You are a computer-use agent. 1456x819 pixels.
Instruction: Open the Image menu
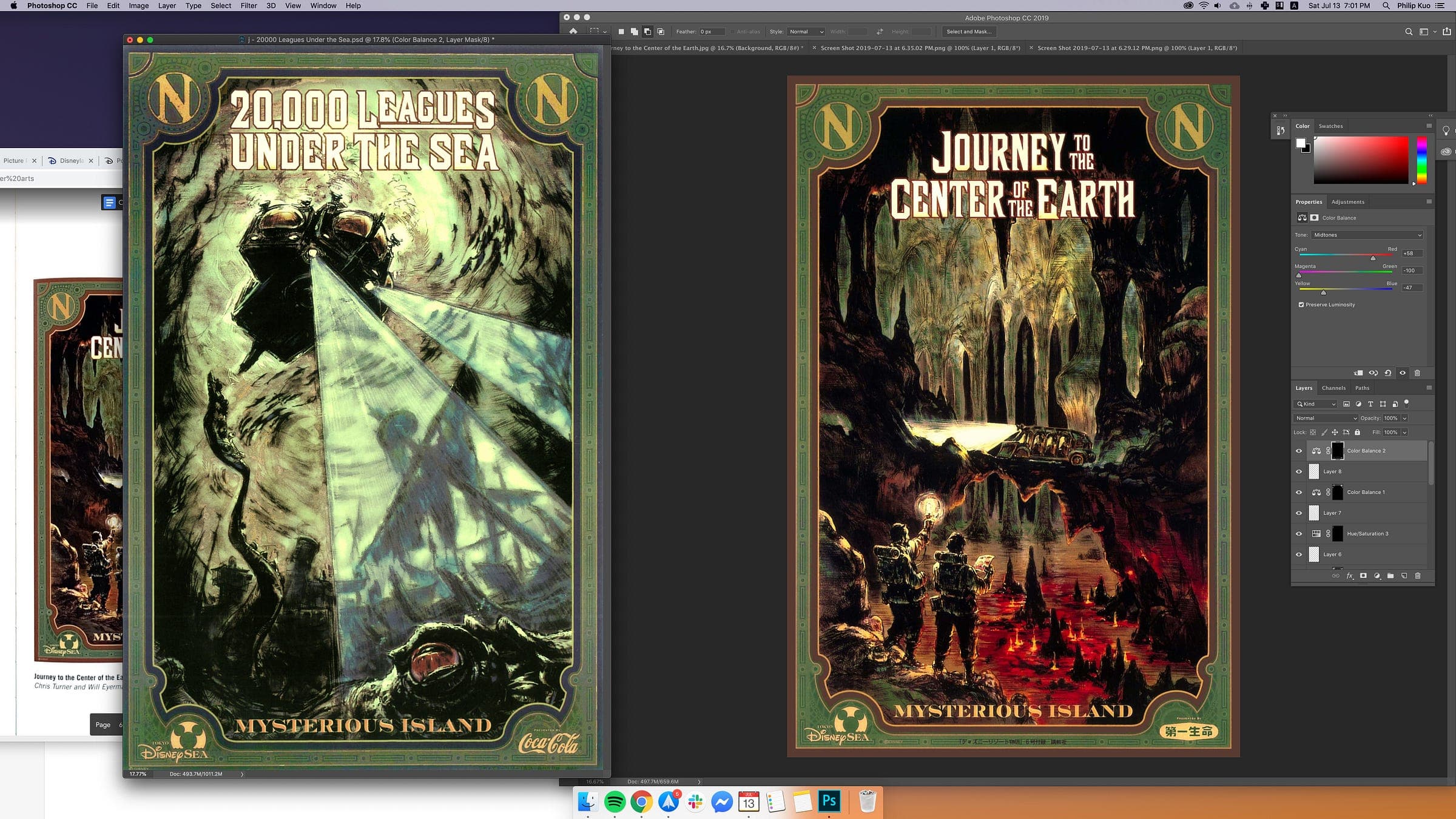[x=138, y=5]
